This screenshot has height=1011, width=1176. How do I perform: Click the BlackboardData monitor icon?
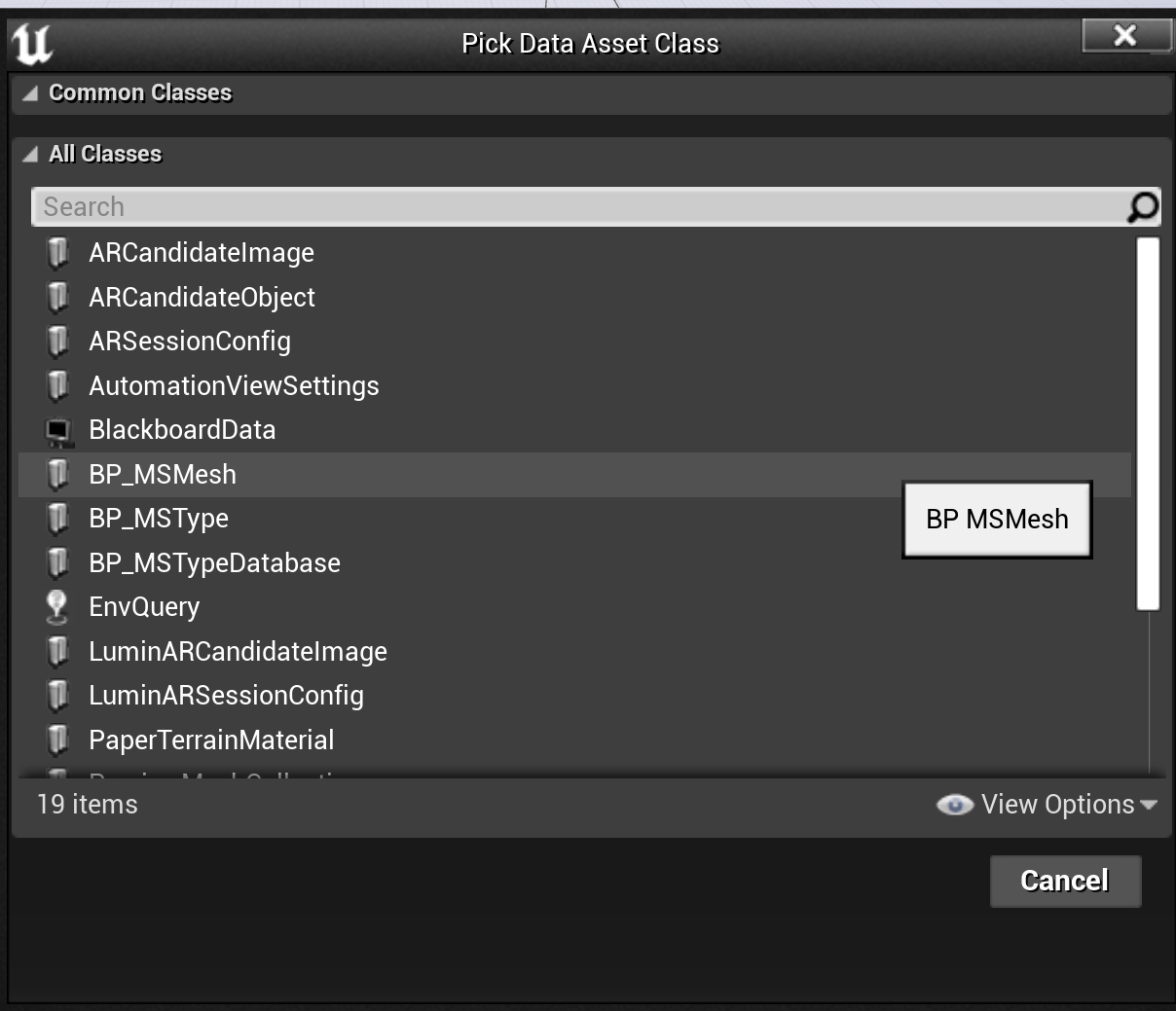58,430
